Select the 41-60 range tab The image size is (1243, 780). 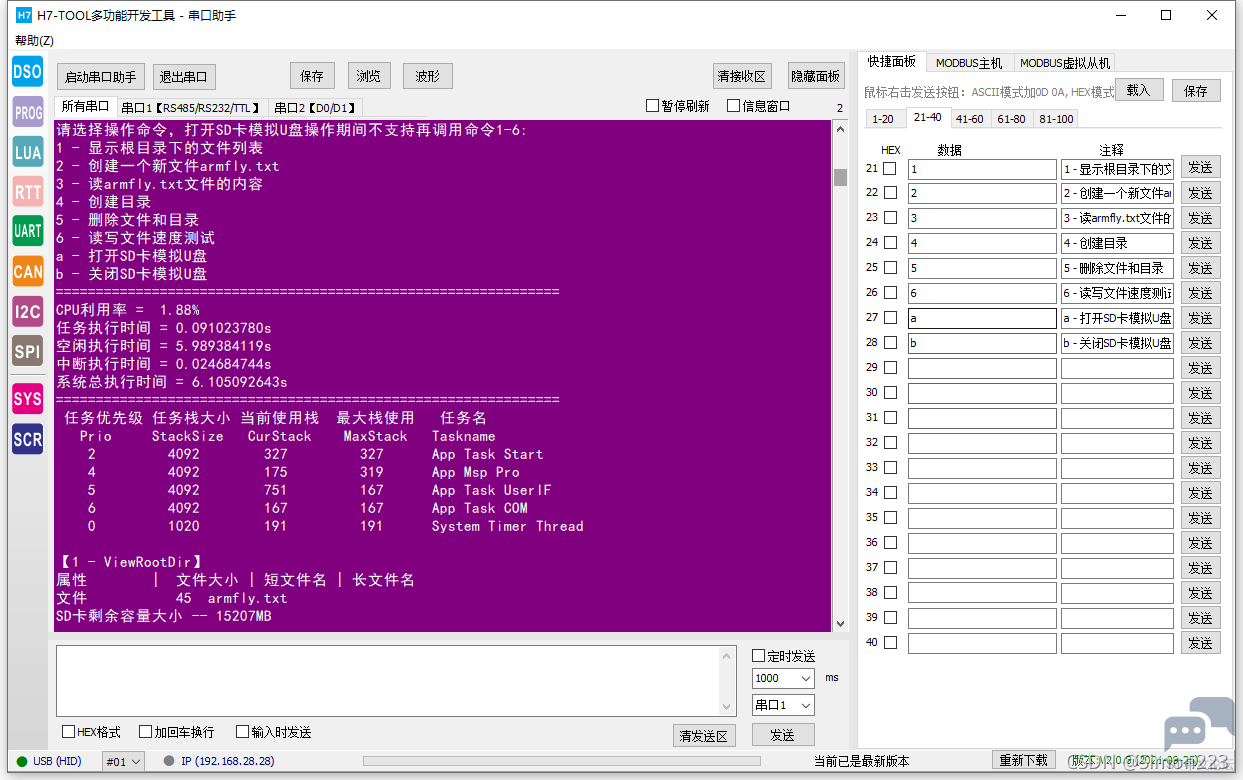coord(969,118)
